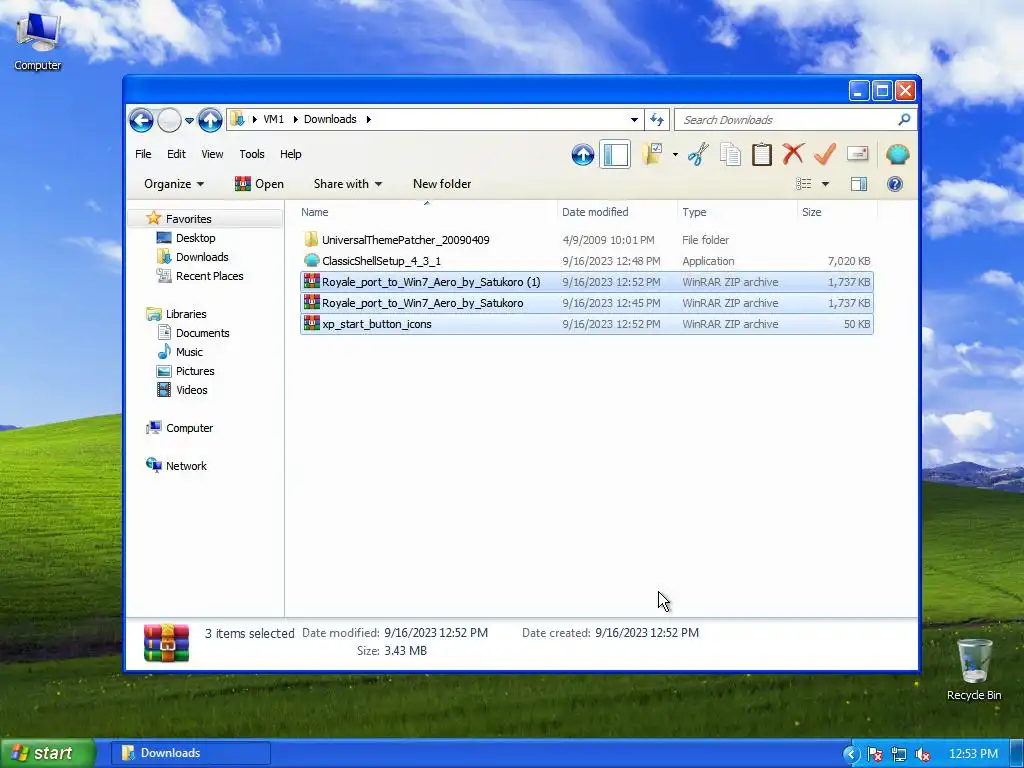Click the Paste clipboard toolbar icon
The image size is (1024, 768).
click(x=761, y=154)
